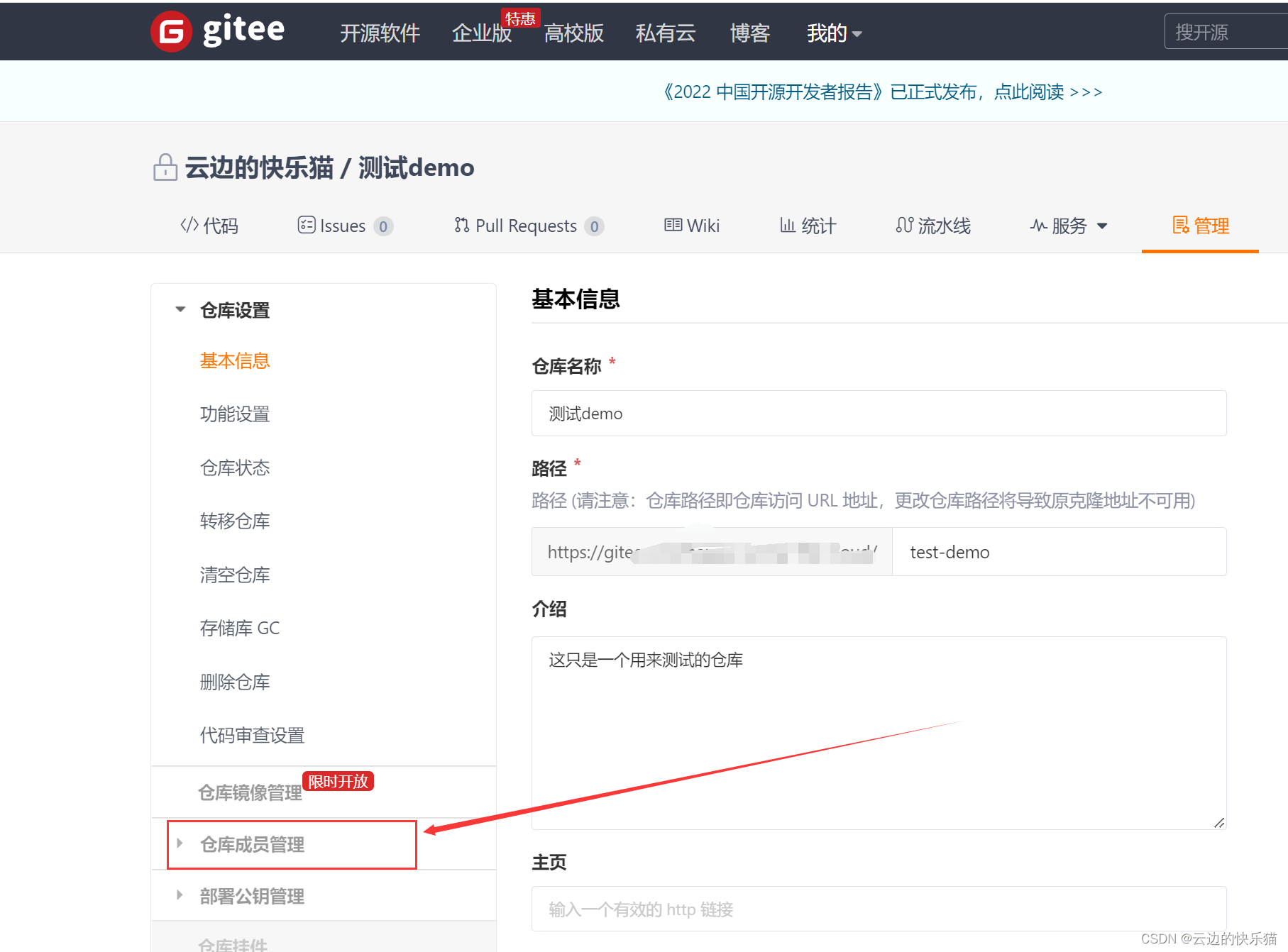The height and width of the screenshot is (952, 1288).
Task: Select 转移仓库 in the sidebar
Action: point(235,521)
